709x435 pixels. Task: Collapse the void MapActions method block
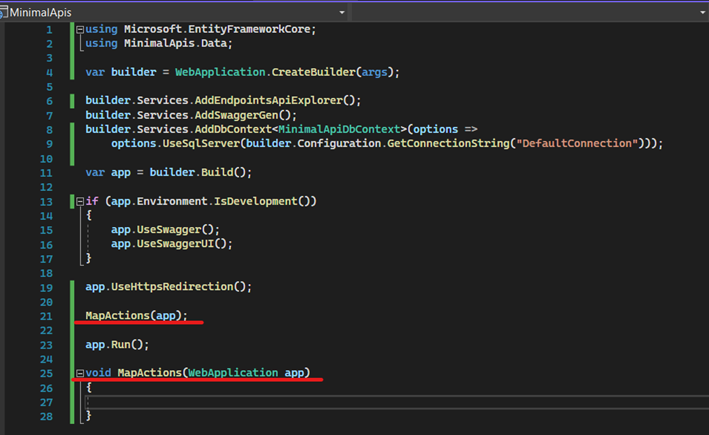click(80, 373)
